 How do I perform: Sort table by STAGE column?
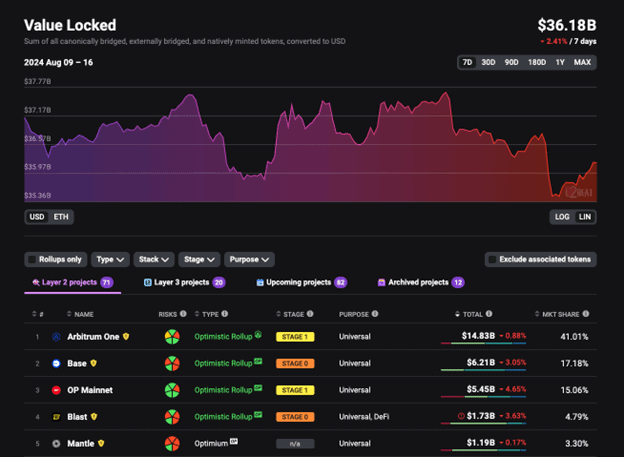click(290, 314)
